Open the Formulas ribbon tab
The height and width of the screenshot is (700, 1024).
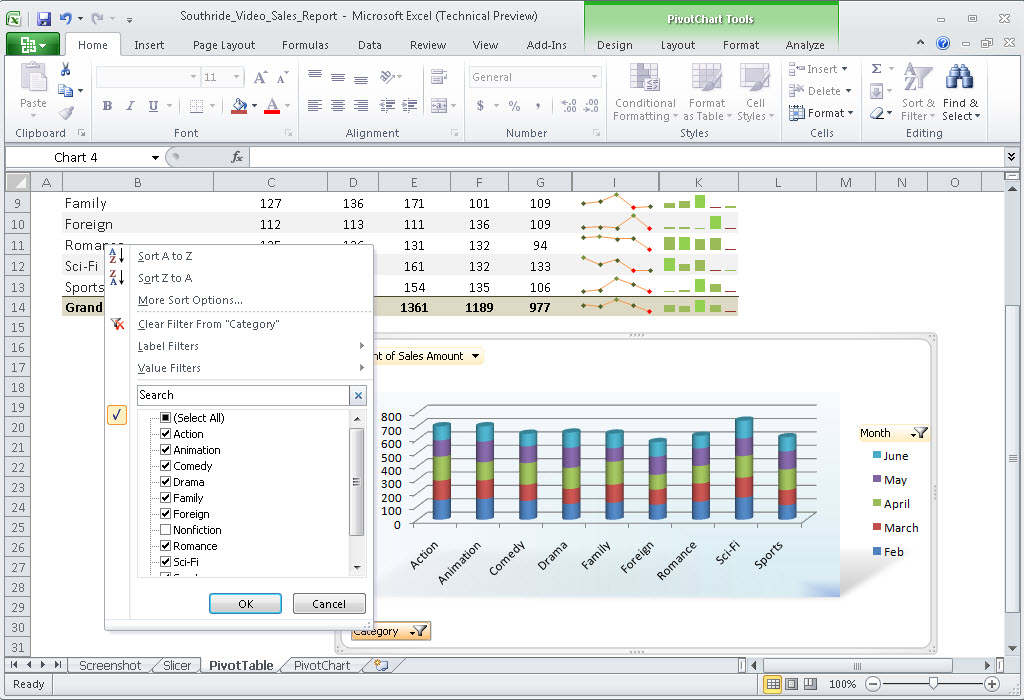point(305,45)
